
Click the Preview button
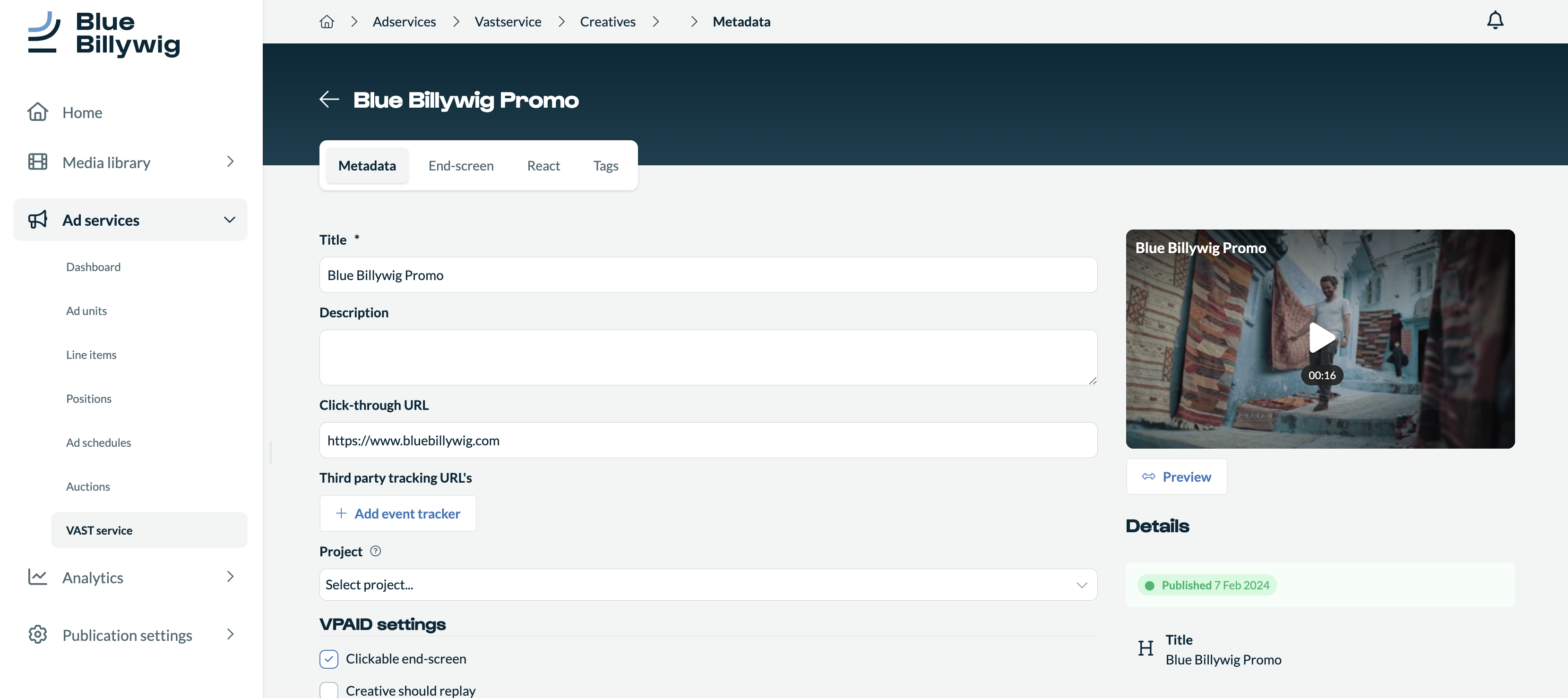point(1176,477)
